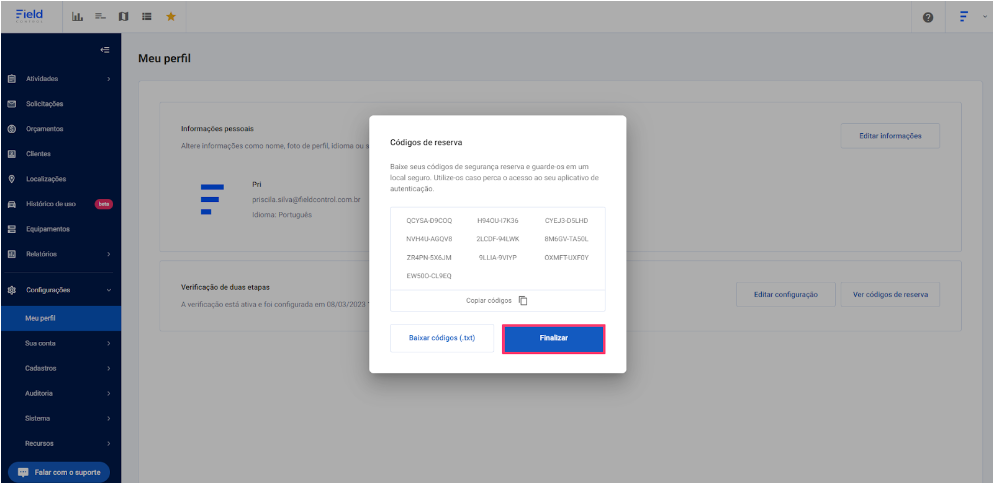This screenshot has width=993, height=483.
Task: Click the Códigos de reserva dialog title
Action: click(426, 142)
